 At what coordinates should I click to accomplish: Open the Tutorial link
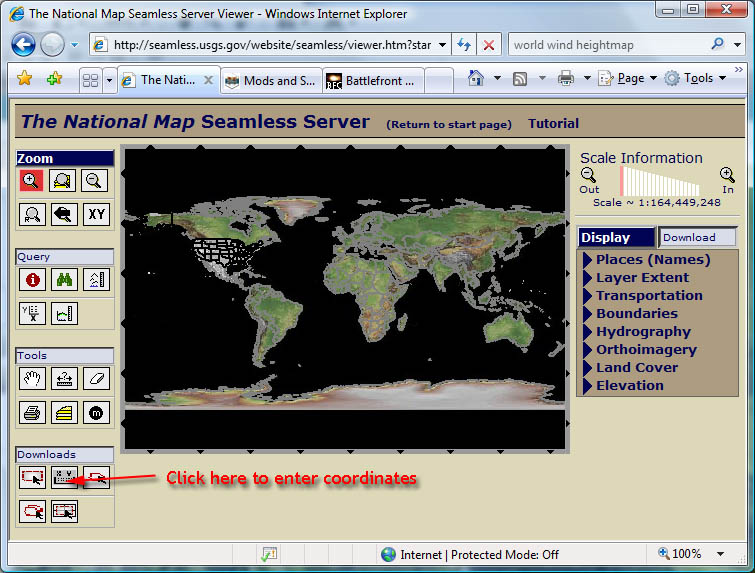click(553, 124)
